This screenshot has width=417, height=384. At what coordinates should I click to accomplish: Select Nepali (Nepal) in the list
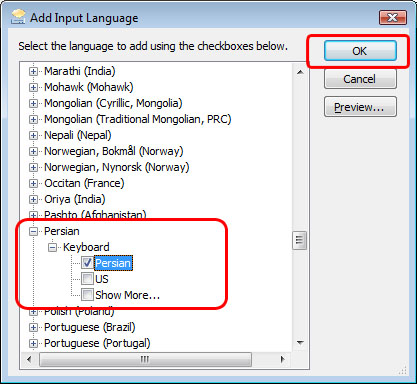(78, 135)
